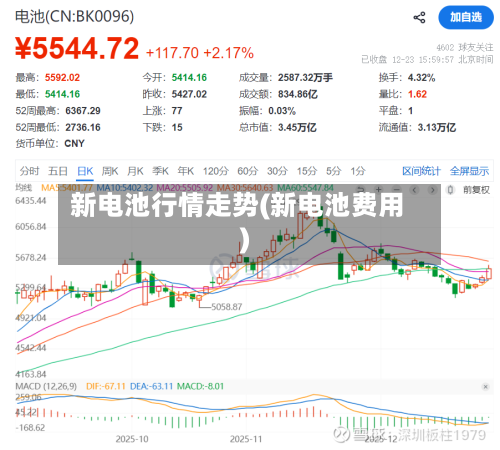The height and width of the screenshot is (450, 500).
Task: Click the price ¥5544.72
Action: tap(77, 49)
